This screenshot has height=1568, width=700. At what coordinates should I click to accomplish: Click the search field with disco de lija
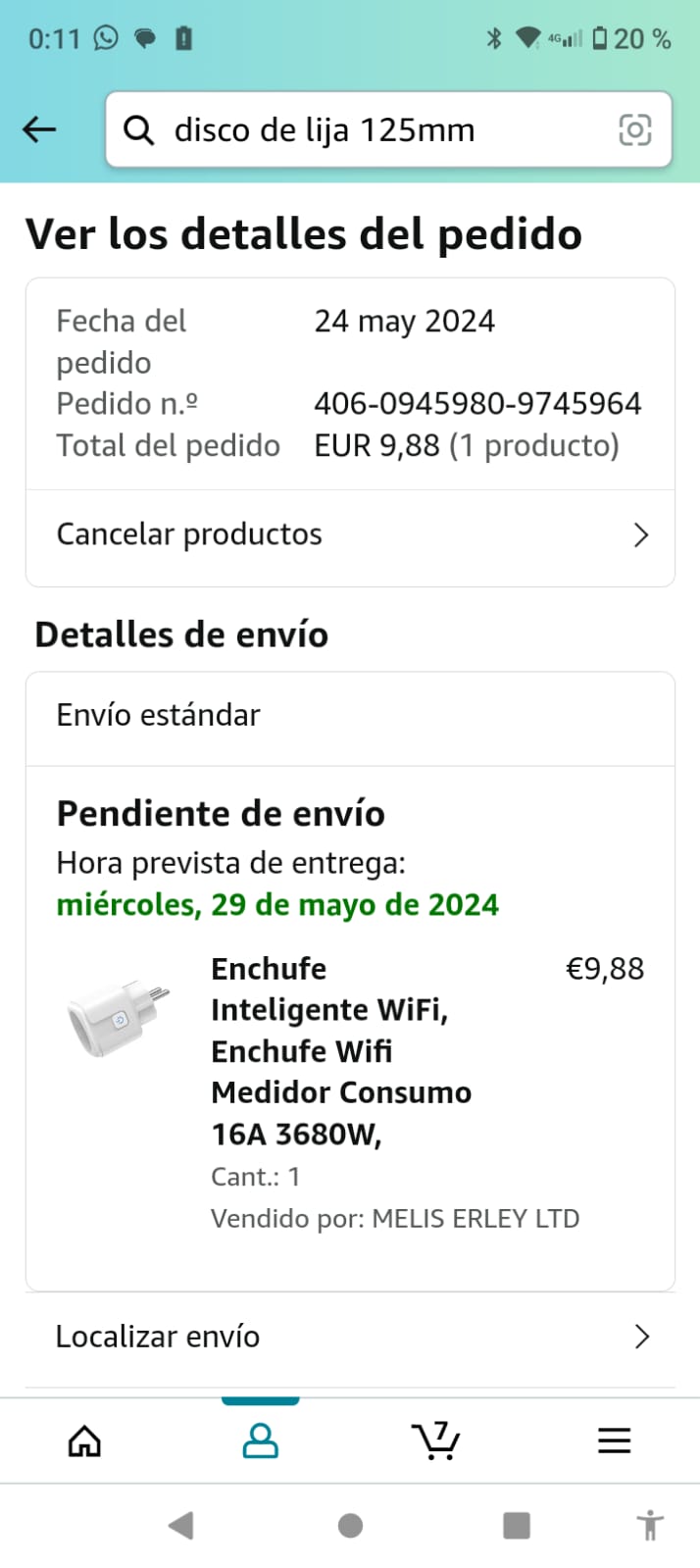coord(389,129)
